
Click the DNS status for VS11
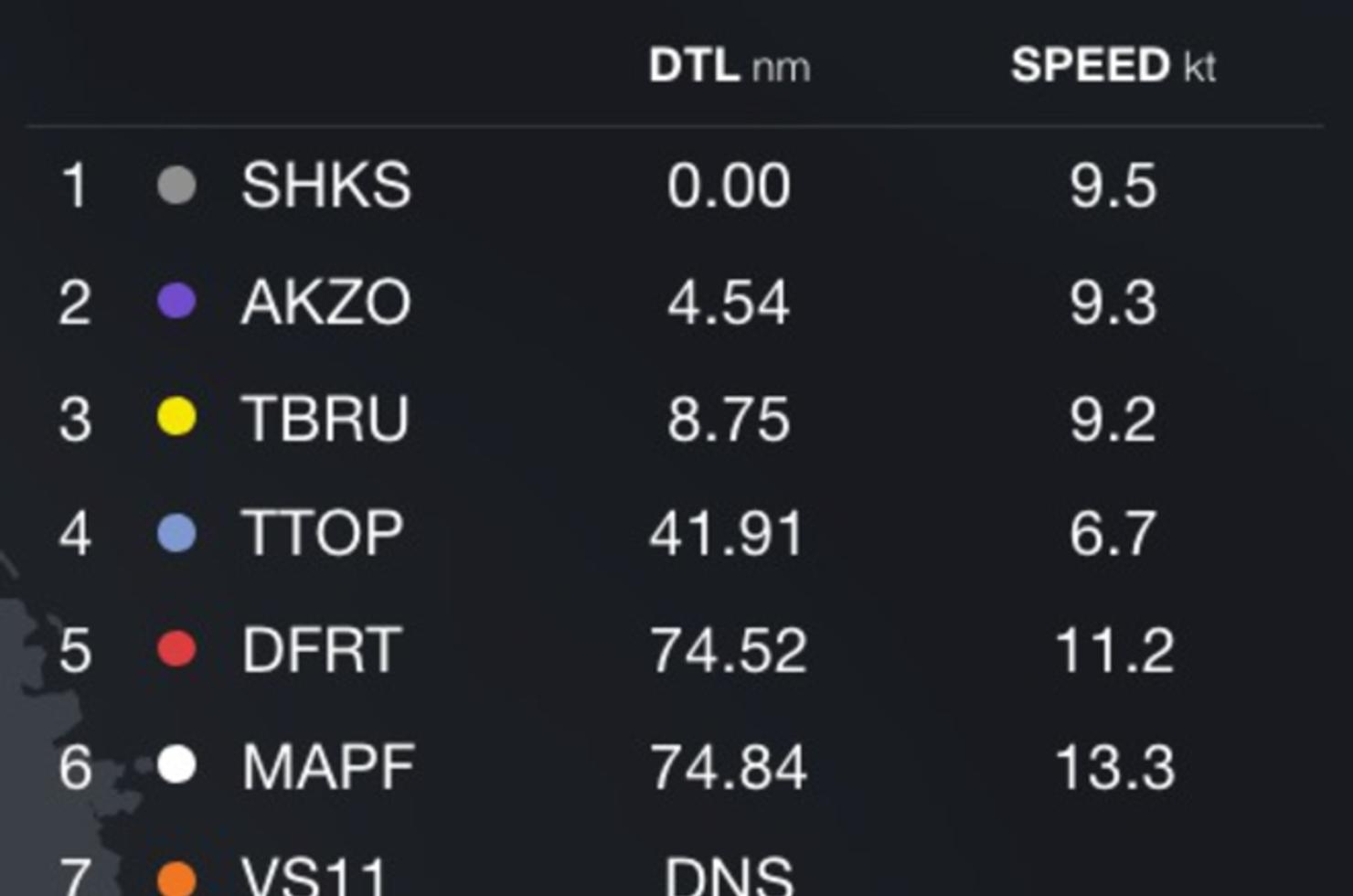pyautogui.click(x=729, y=876)
